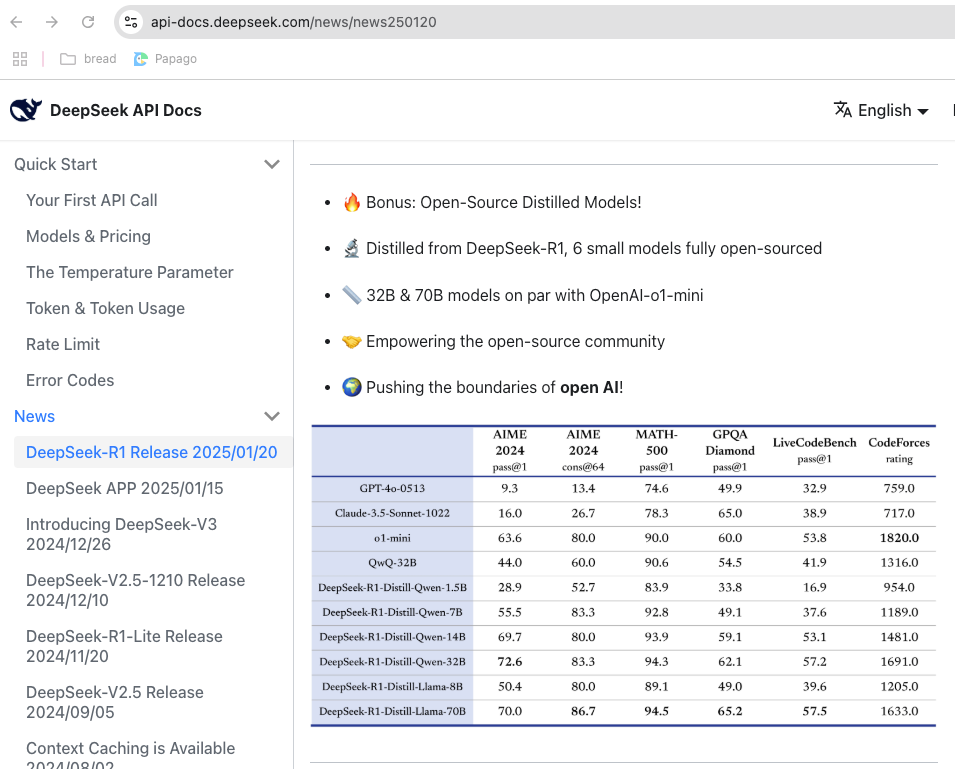The width and height of the screenshot is (955, 769).
Task: Click the 'GPQA Diamond' column header
Action: 730,443
